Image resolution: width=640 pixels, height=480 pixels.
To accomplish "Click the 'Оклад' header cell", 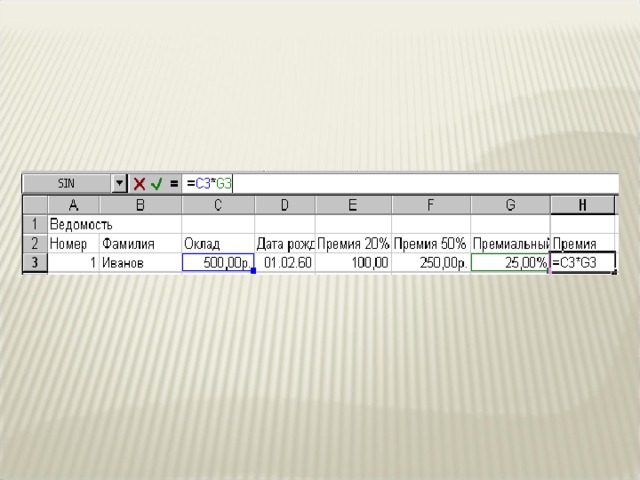I will click(218, 244).
